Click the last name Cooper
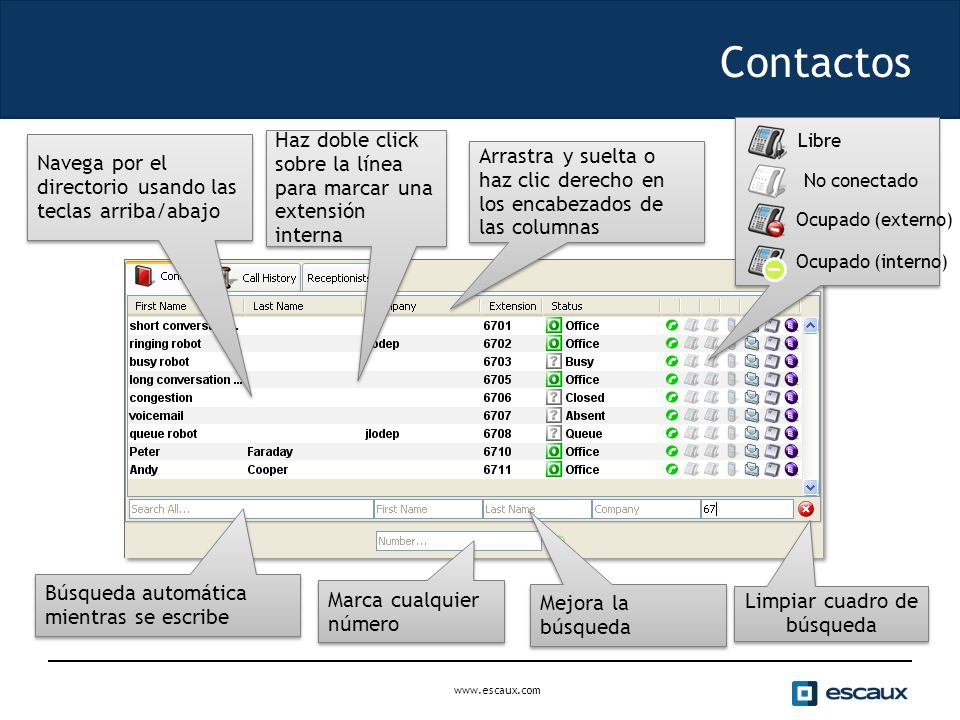Viewport: 960px width, 720px height. point(268,470)
